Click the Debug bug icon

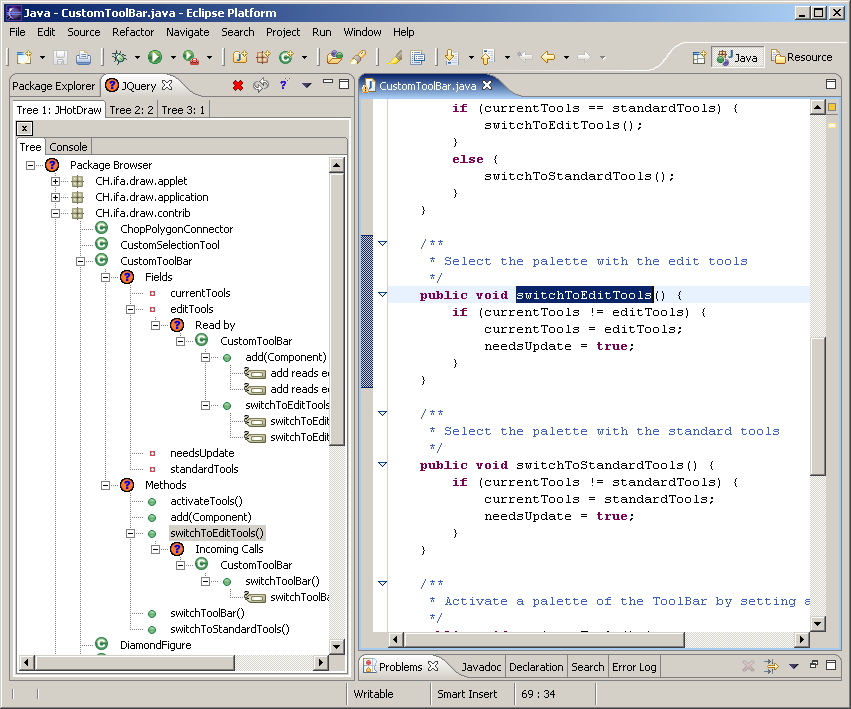tap(119, 57)
